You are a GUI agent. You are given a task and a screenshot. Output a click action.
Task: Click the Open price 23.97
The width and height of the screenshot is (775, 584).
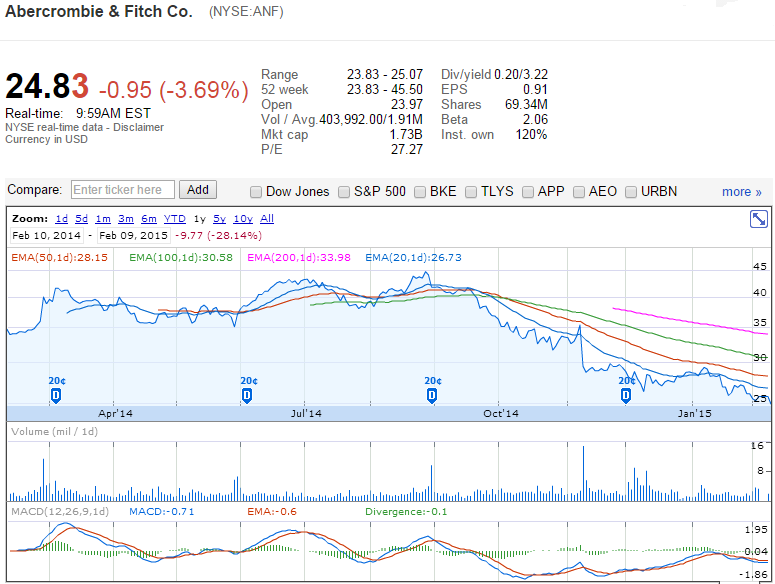[407, 105]
